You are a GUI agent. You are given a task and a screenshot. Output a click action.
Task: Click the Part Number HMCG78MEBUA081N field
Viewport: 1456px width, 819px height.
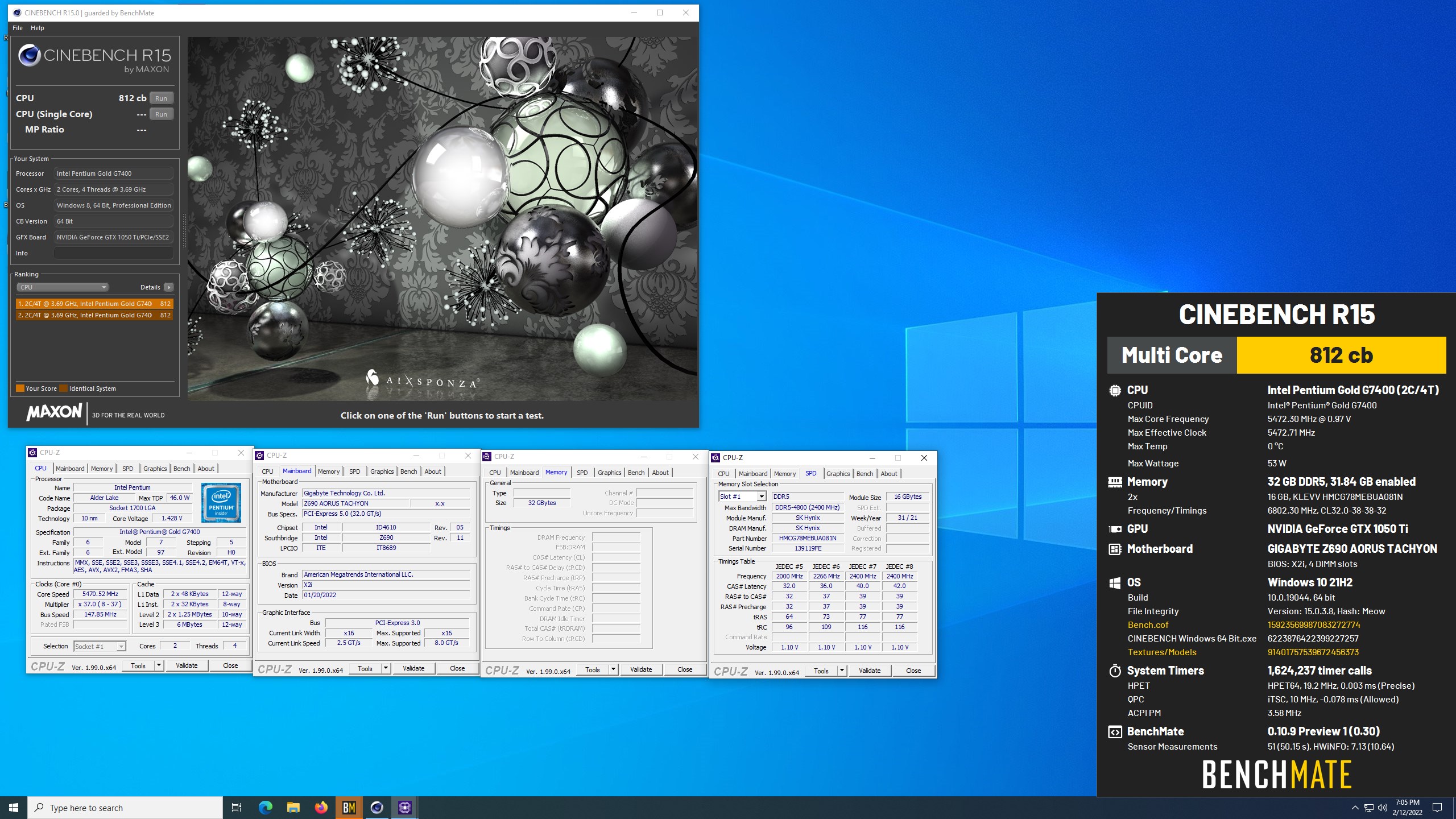(x=808, y=538)
